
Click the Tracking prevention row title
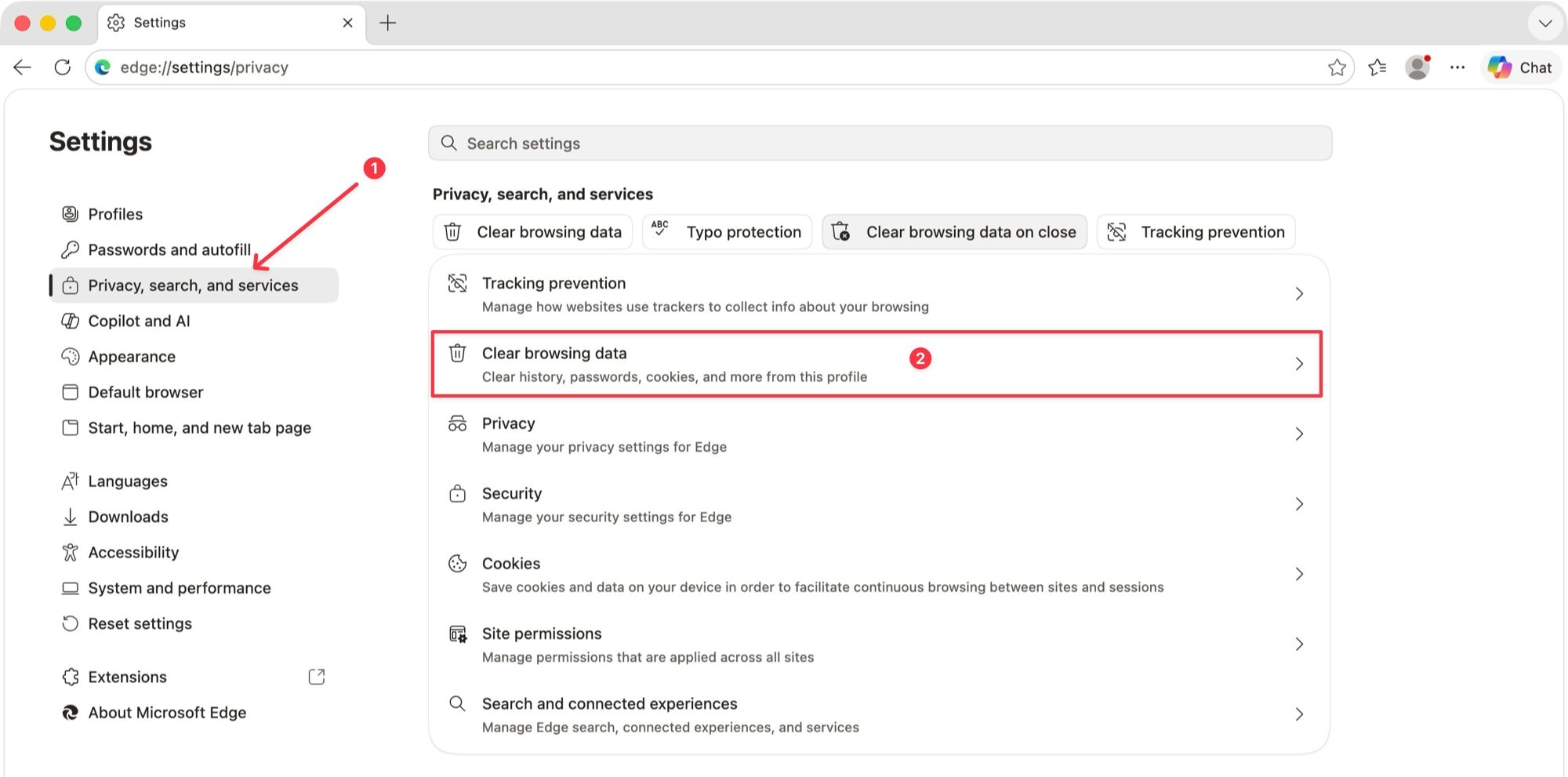point(554,283)
